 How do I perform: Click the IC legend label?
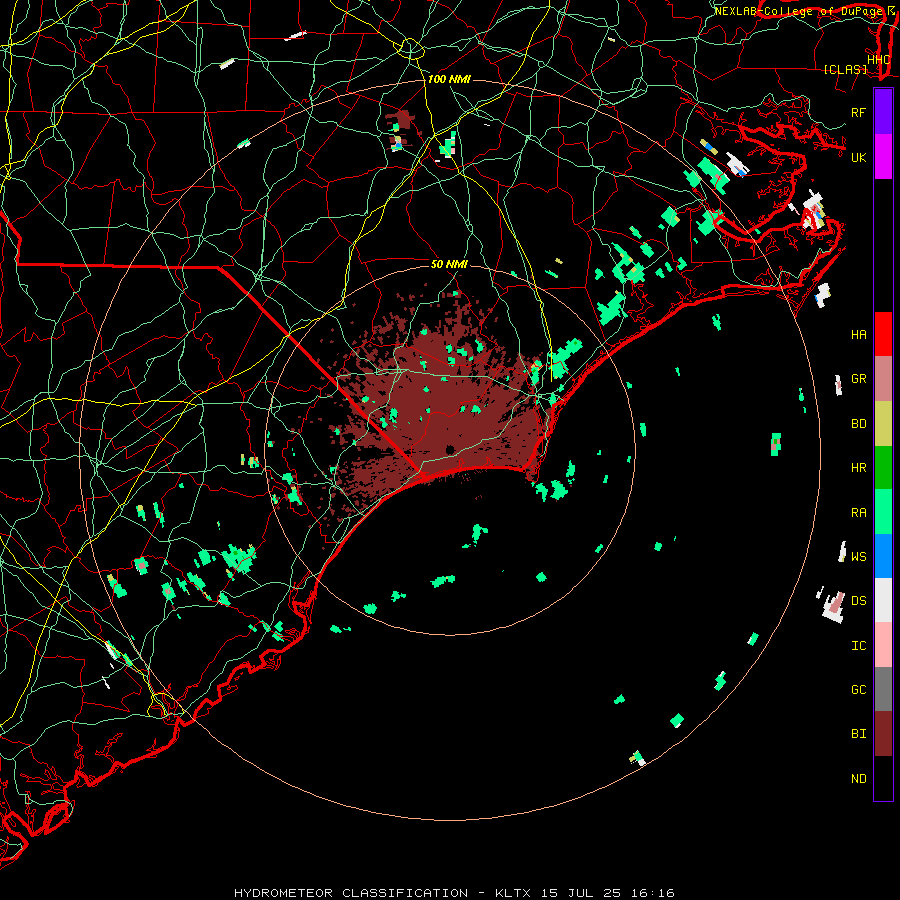(x=858, y=646)
